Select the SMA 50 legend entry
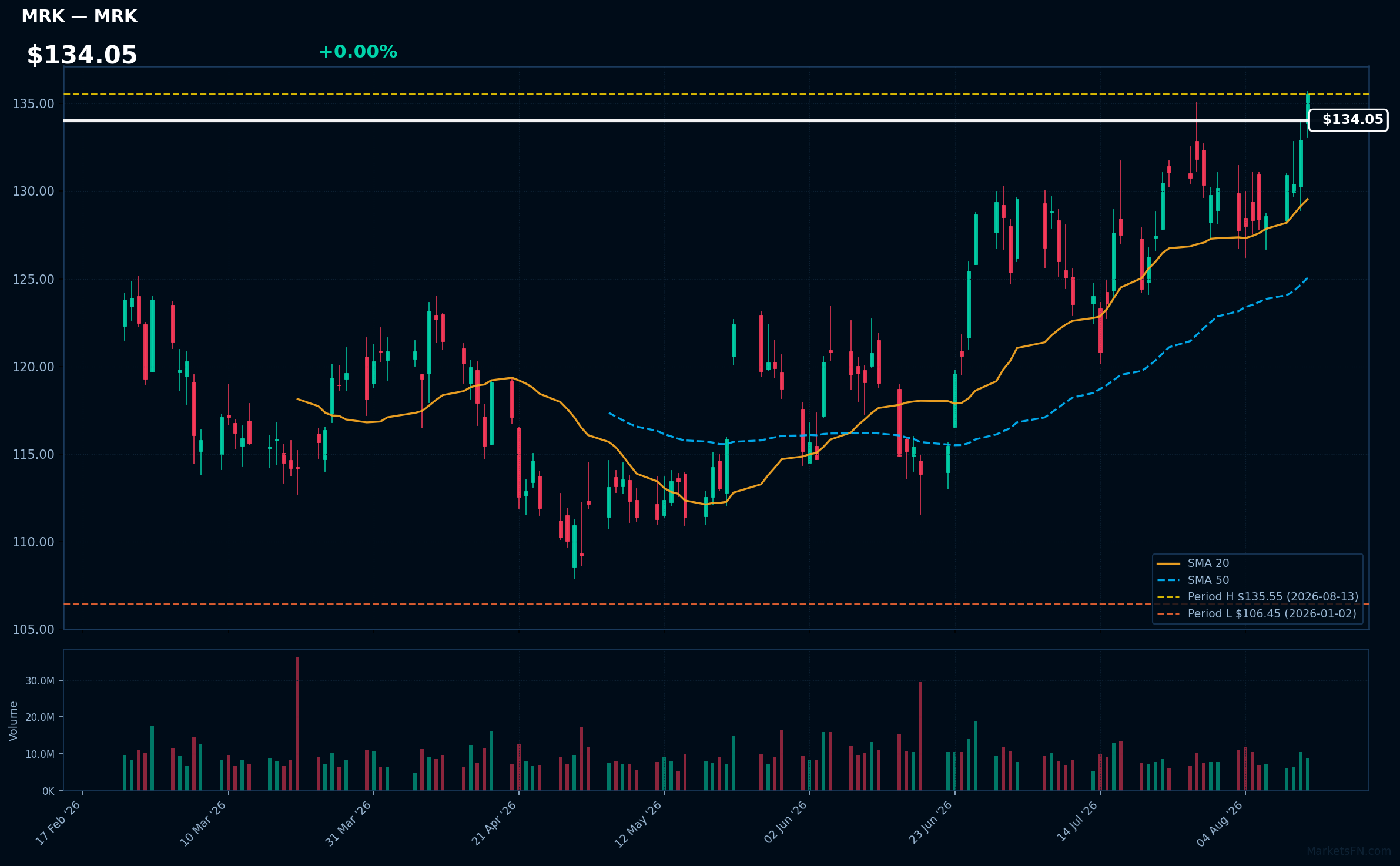The image size is (1400, 866). coord(1193,580)
